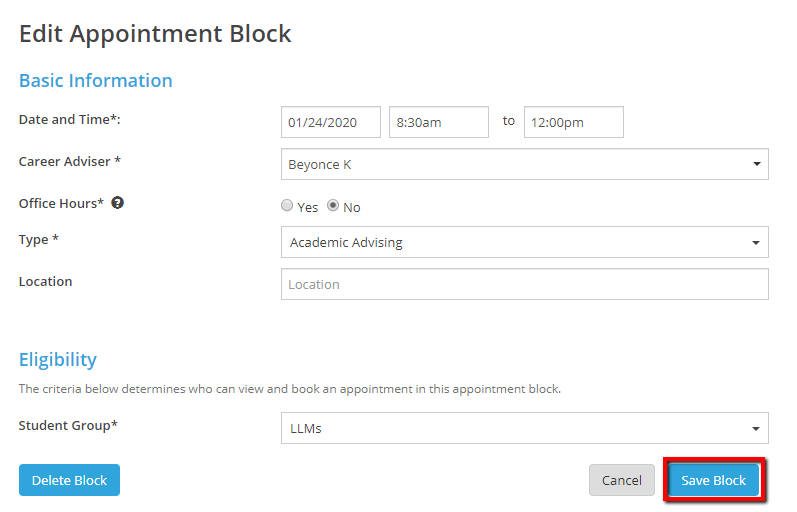Click the Edit Appointment Block title
Screen dimensions: 797x512
point(155,33)
